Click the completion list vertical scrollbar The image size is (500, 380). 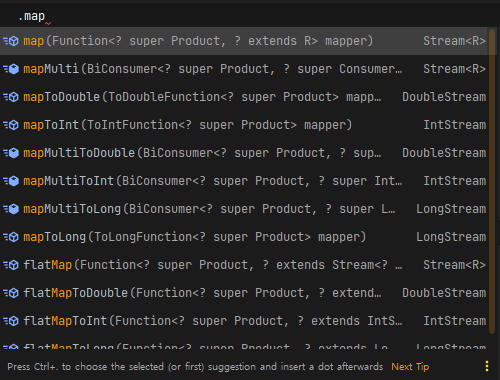(x=492, y=181)
